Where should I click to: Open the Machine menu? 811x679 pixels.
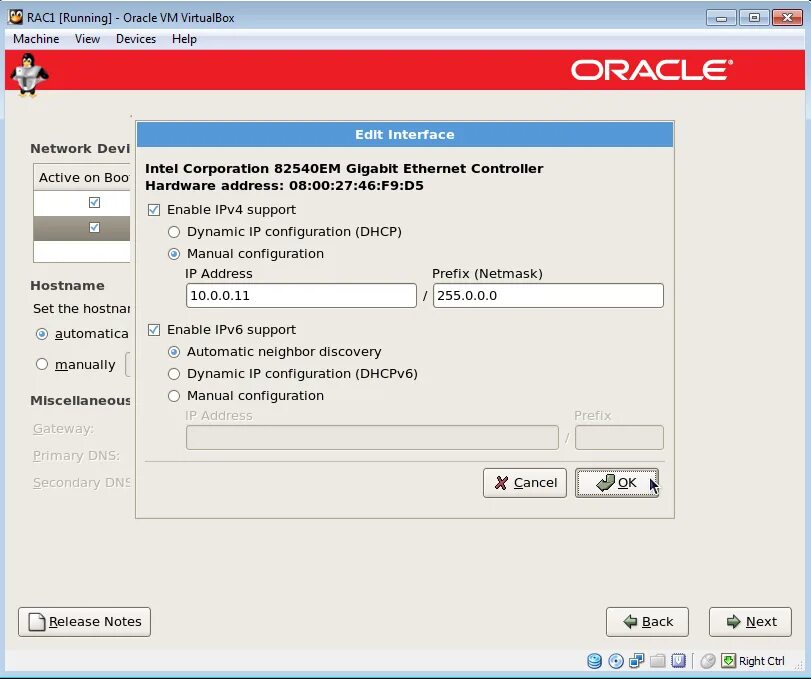tap(36, 39)
